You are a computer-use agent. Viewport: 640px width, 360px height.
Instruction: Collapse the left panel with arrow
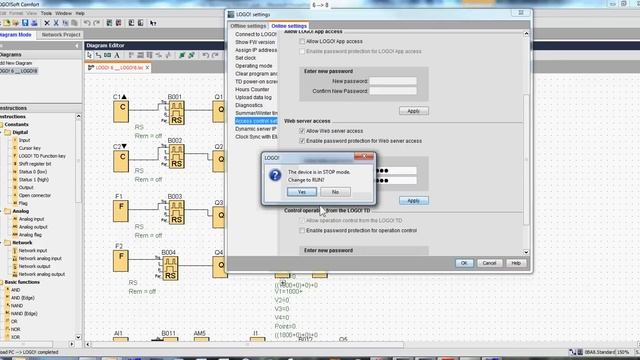77,46
